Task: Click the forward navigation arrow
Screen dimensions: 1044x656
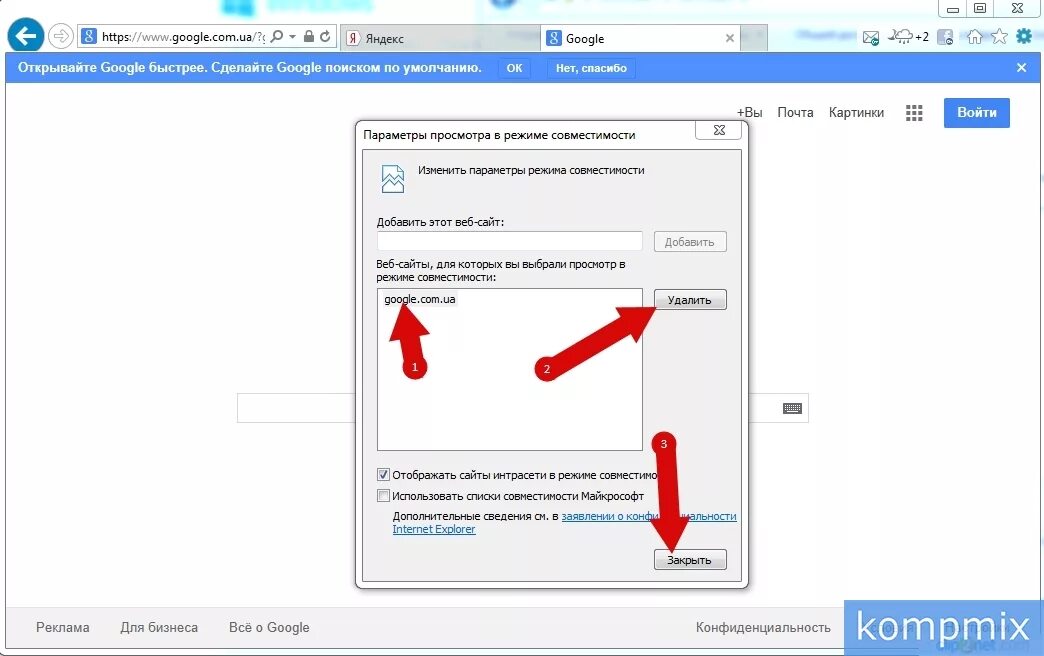Action: coord(59,35)
